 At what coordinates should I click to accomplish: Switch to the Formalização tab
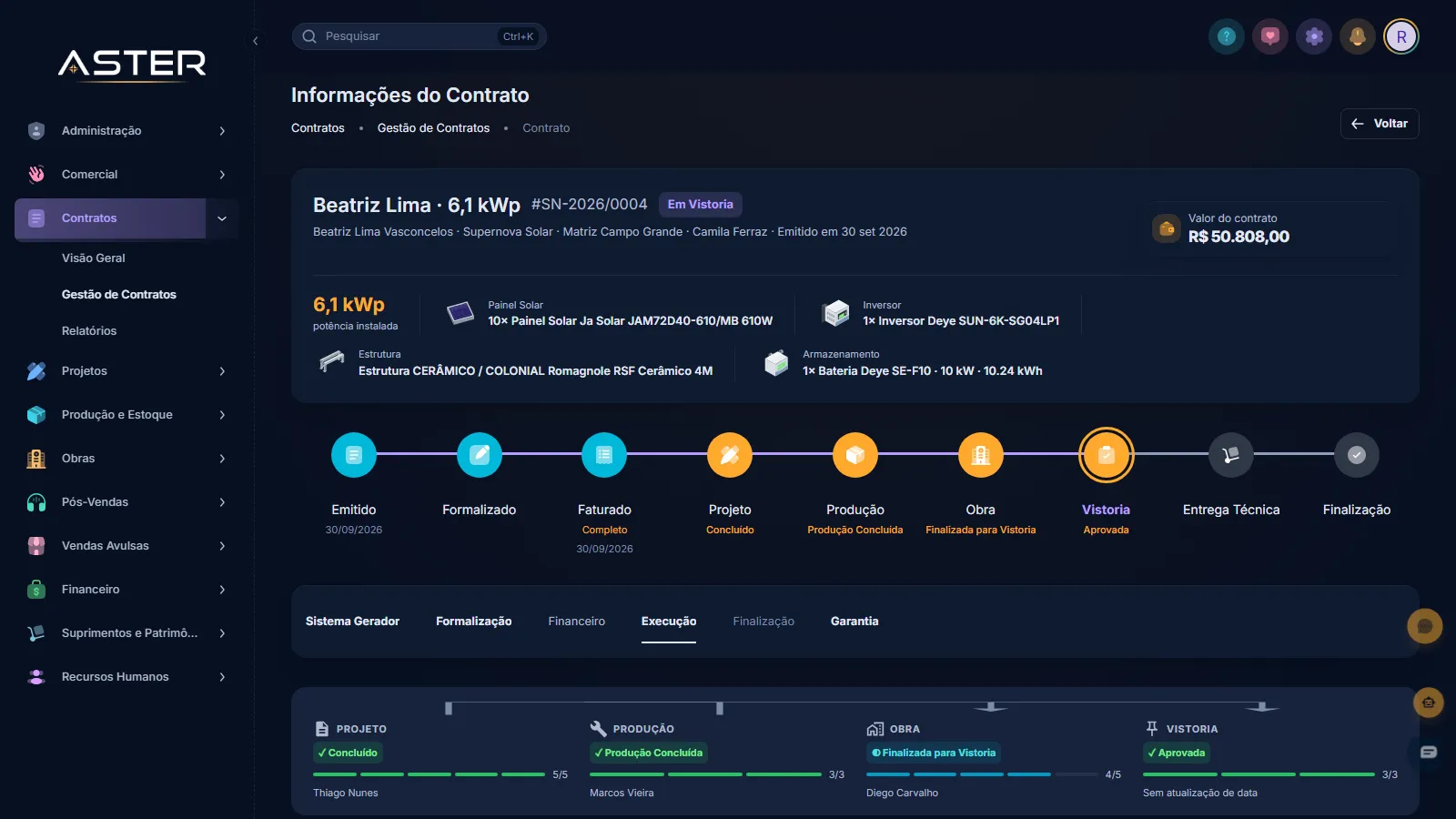473,622
